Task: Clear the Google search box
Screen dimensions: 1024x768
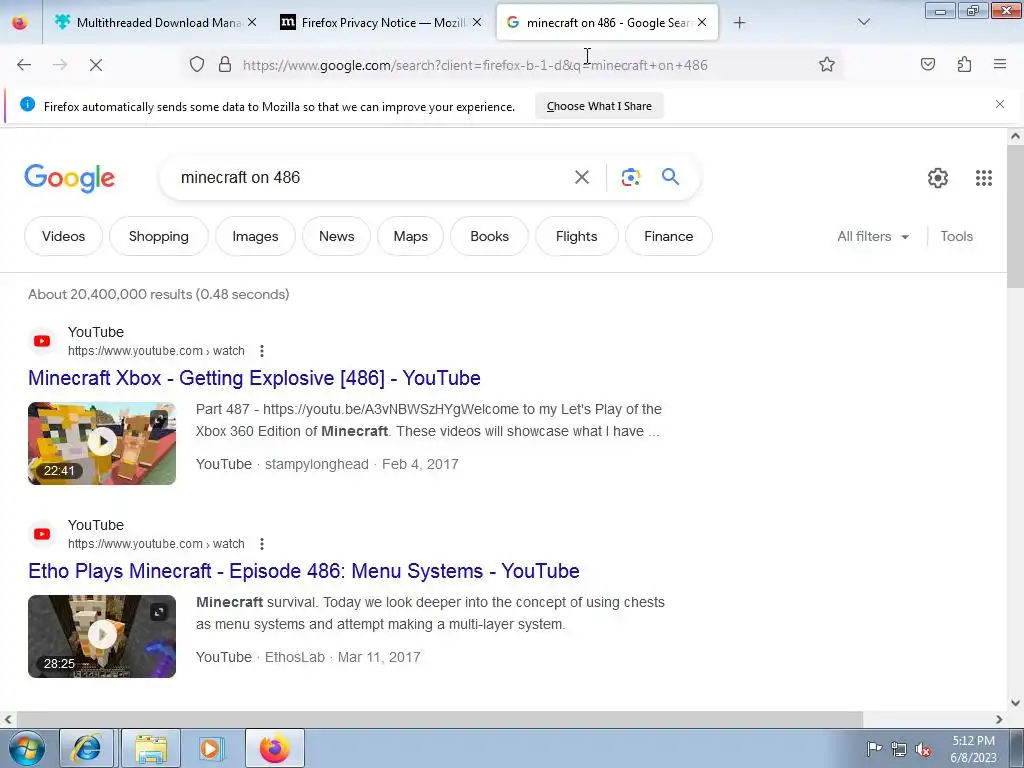Action: pos(581,177)
